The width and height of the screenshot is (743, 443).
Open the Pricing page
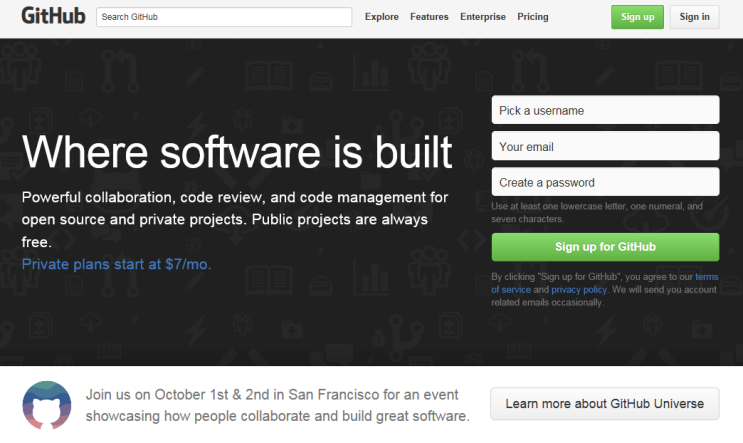click(533, 17)
